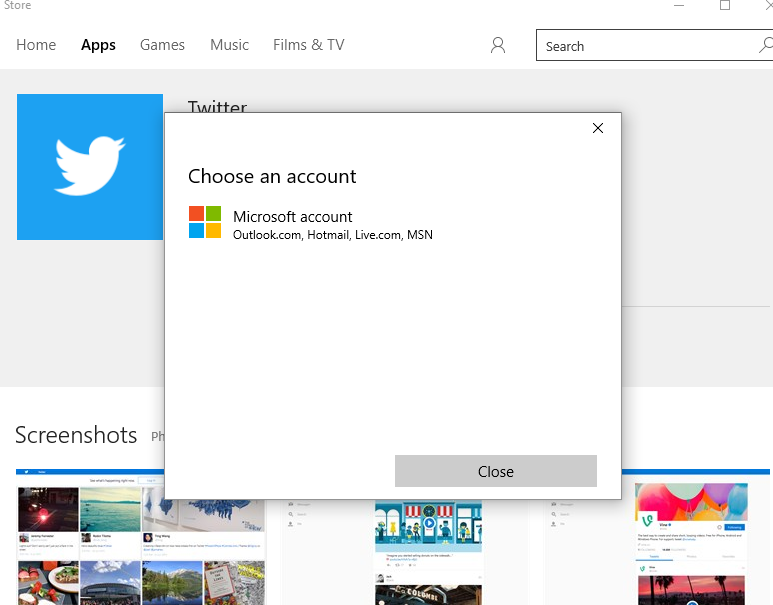Click the 'Outlook.com, Hotmail, Live.com, MSN' text
Screen dimensions: 773x605
[333, 235]
